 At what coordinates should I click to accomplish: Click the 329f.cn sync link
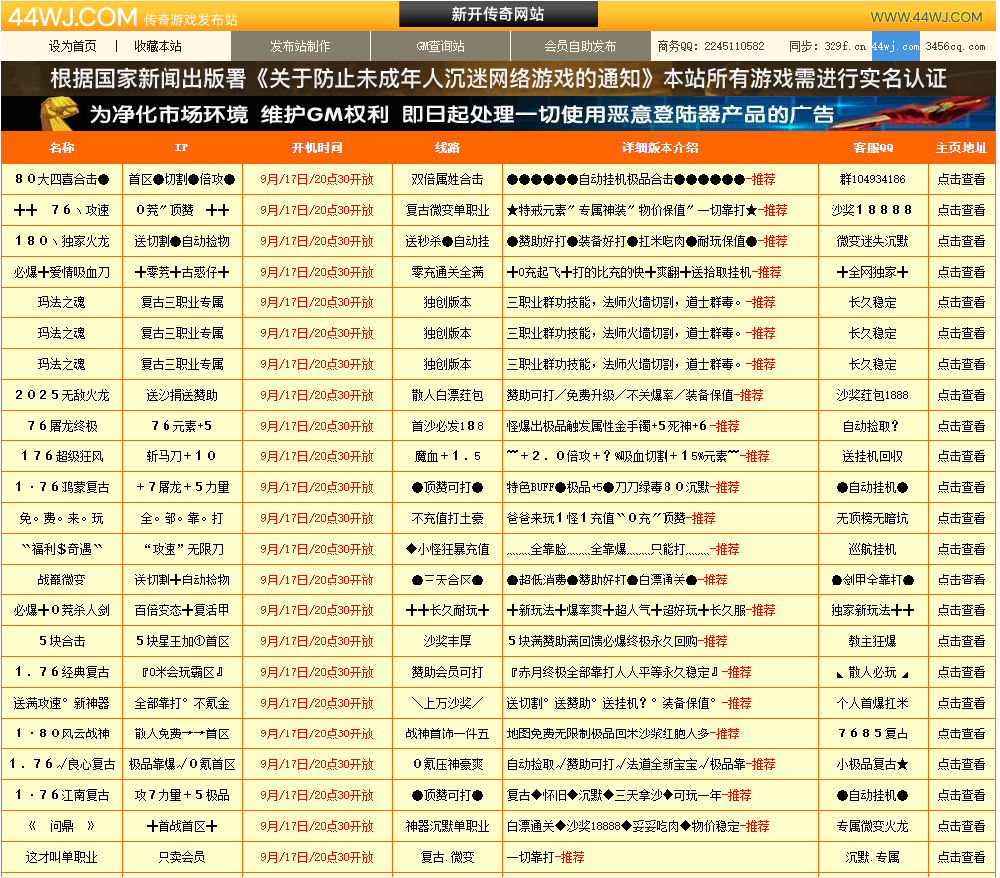tap(845, 46)
